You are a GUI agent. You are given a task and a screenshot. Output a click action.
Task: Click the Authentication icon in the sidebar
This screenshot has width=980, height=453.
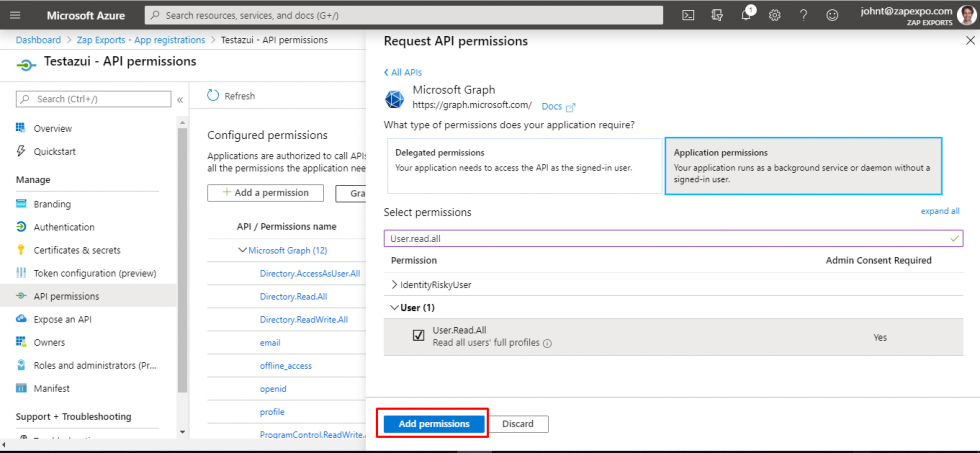coord(21,227)
